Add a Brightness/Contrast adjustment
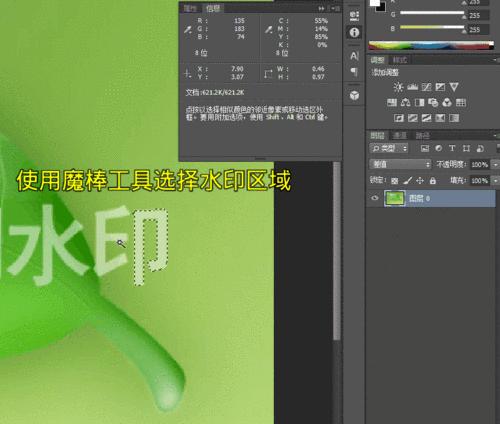This screenshot has width=500, height=424. click(398, 87)
